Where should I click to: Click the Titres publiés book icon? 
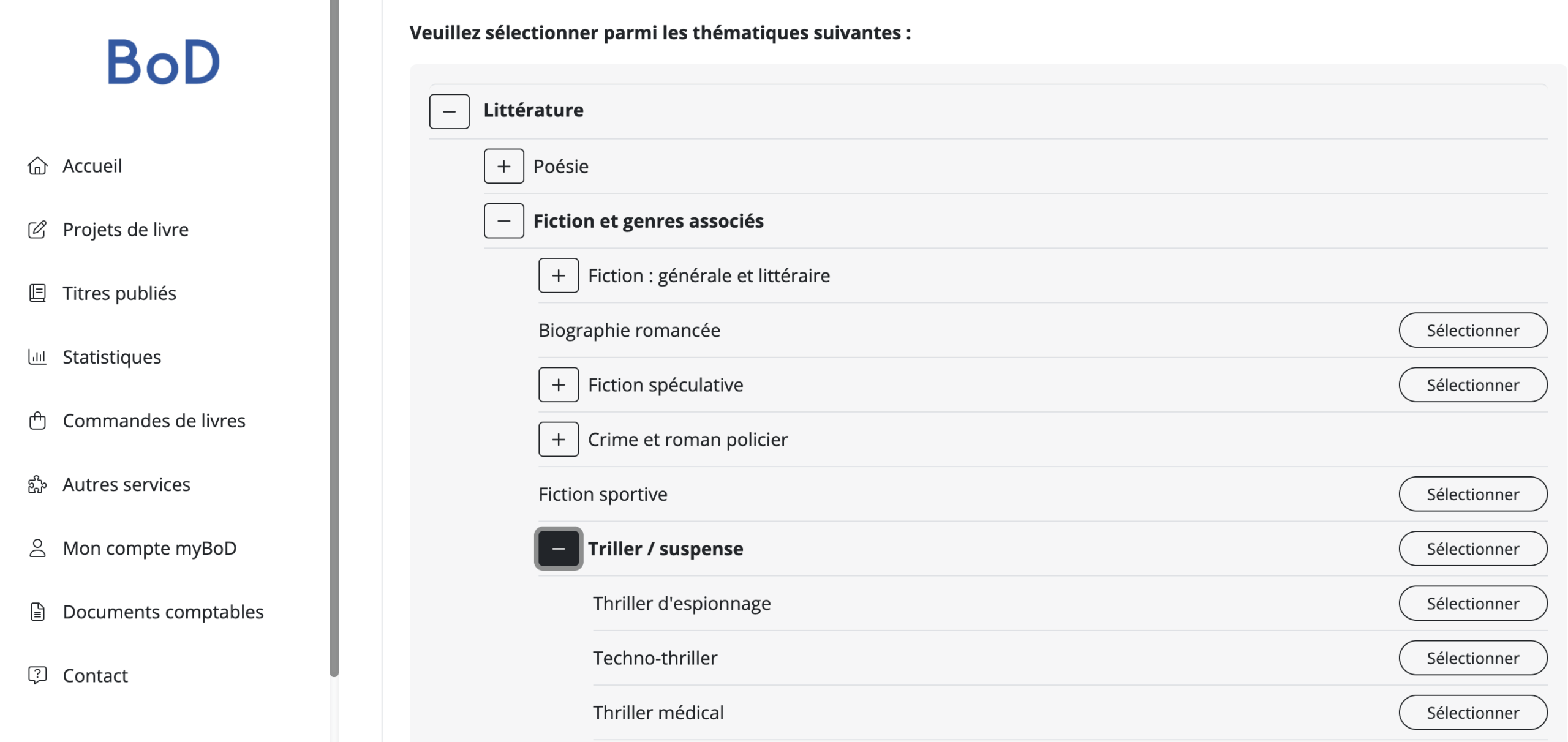(x=37, y=293)
